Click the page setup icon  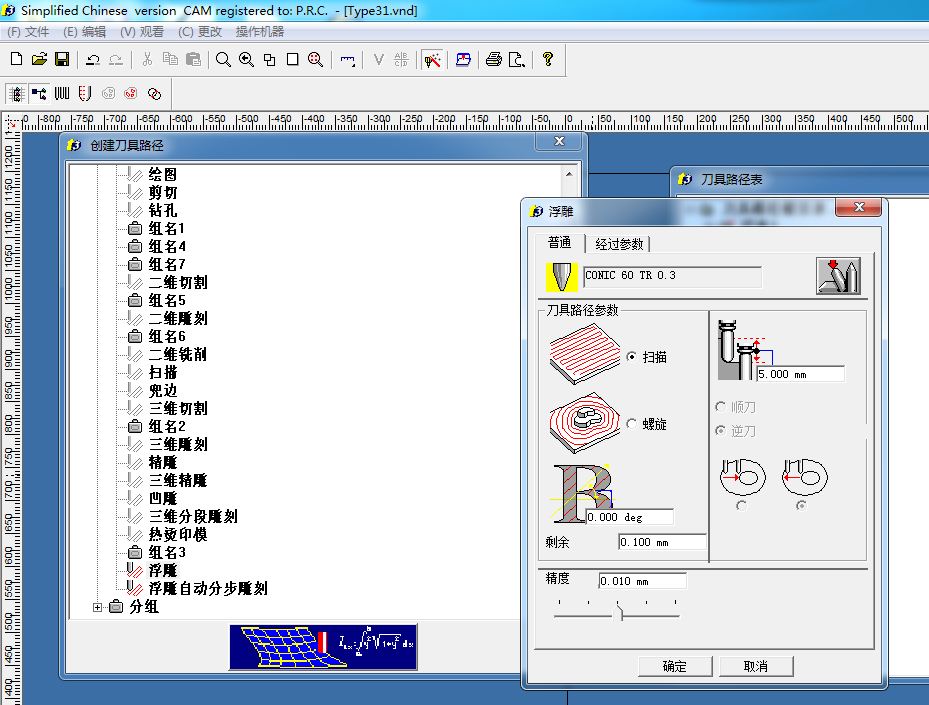pyautogui.click(x=517, y=59)
